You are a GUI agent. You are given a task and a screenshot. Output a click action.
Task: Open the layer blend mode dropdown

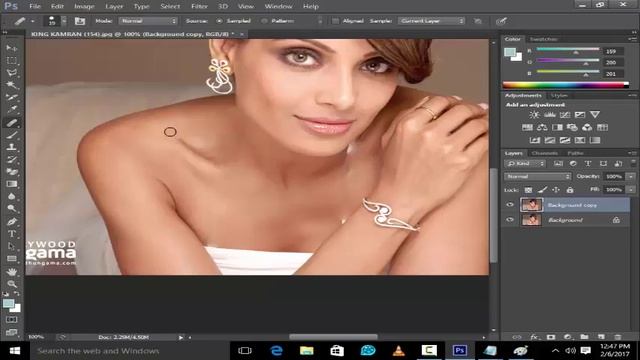pyautogui.click(x=538, y=177)
